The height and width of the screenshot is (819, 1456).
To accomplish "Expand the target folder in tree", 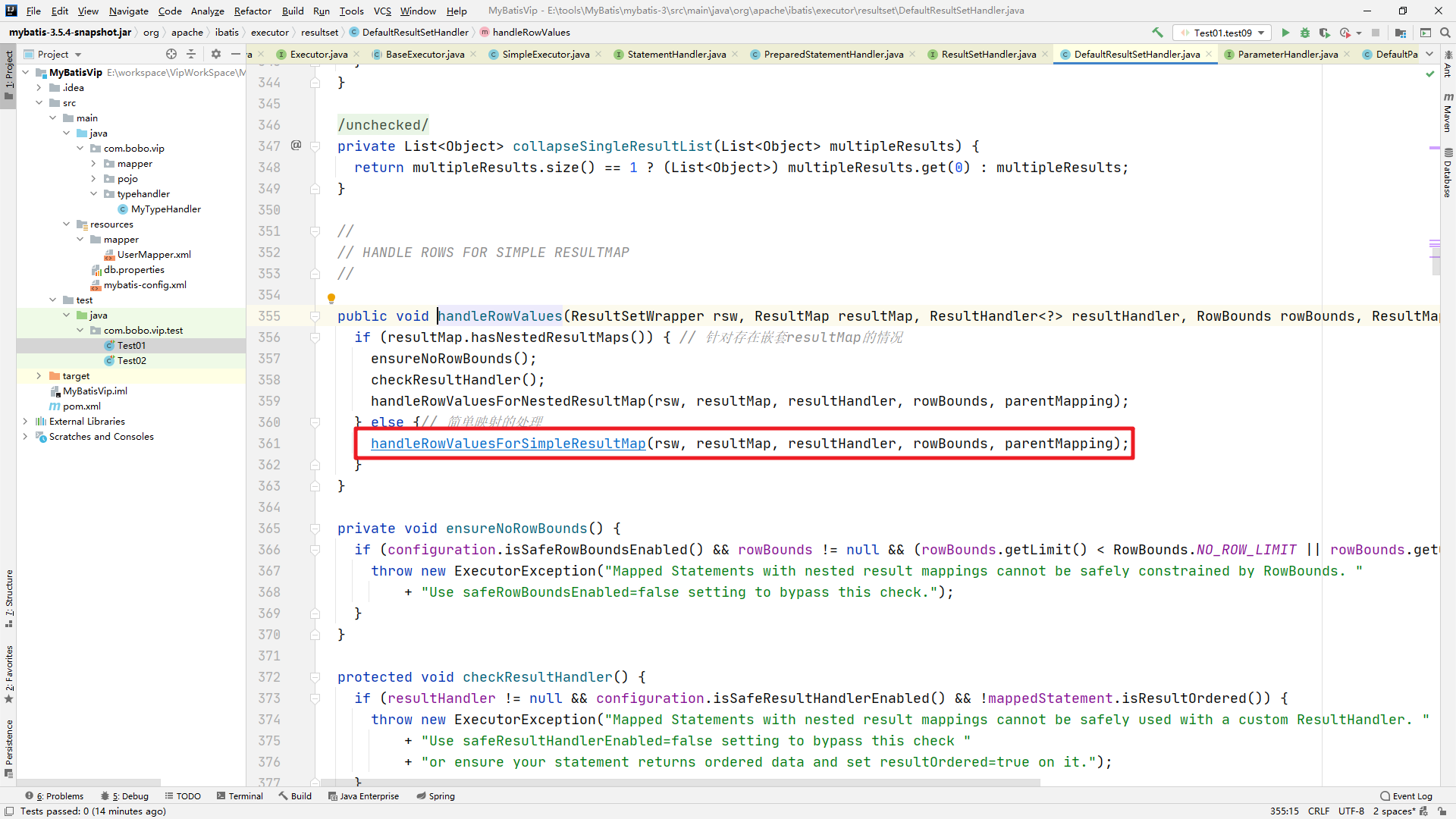I will [39, 376].
